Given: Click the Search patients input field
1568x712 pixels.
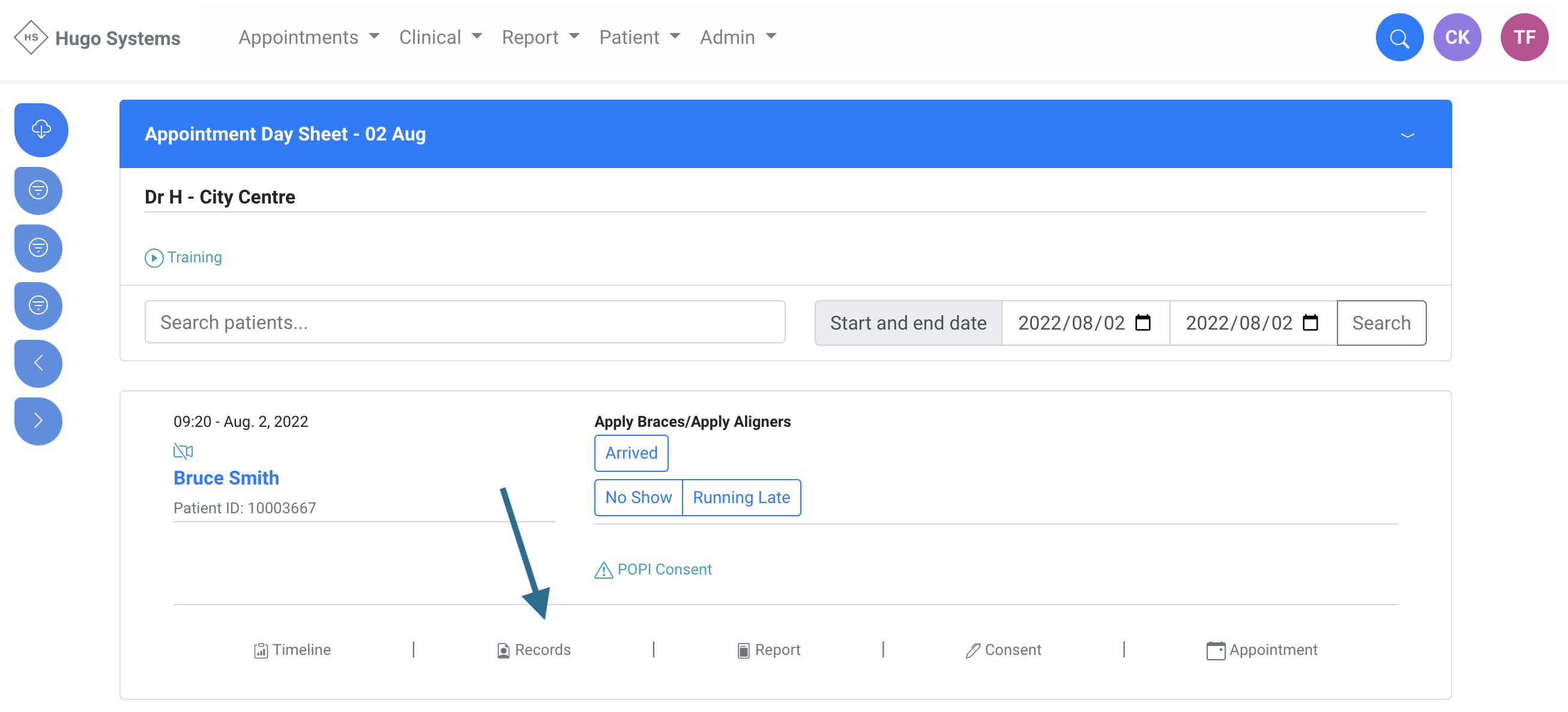Looking at the screenshot, I should (465, 322).
